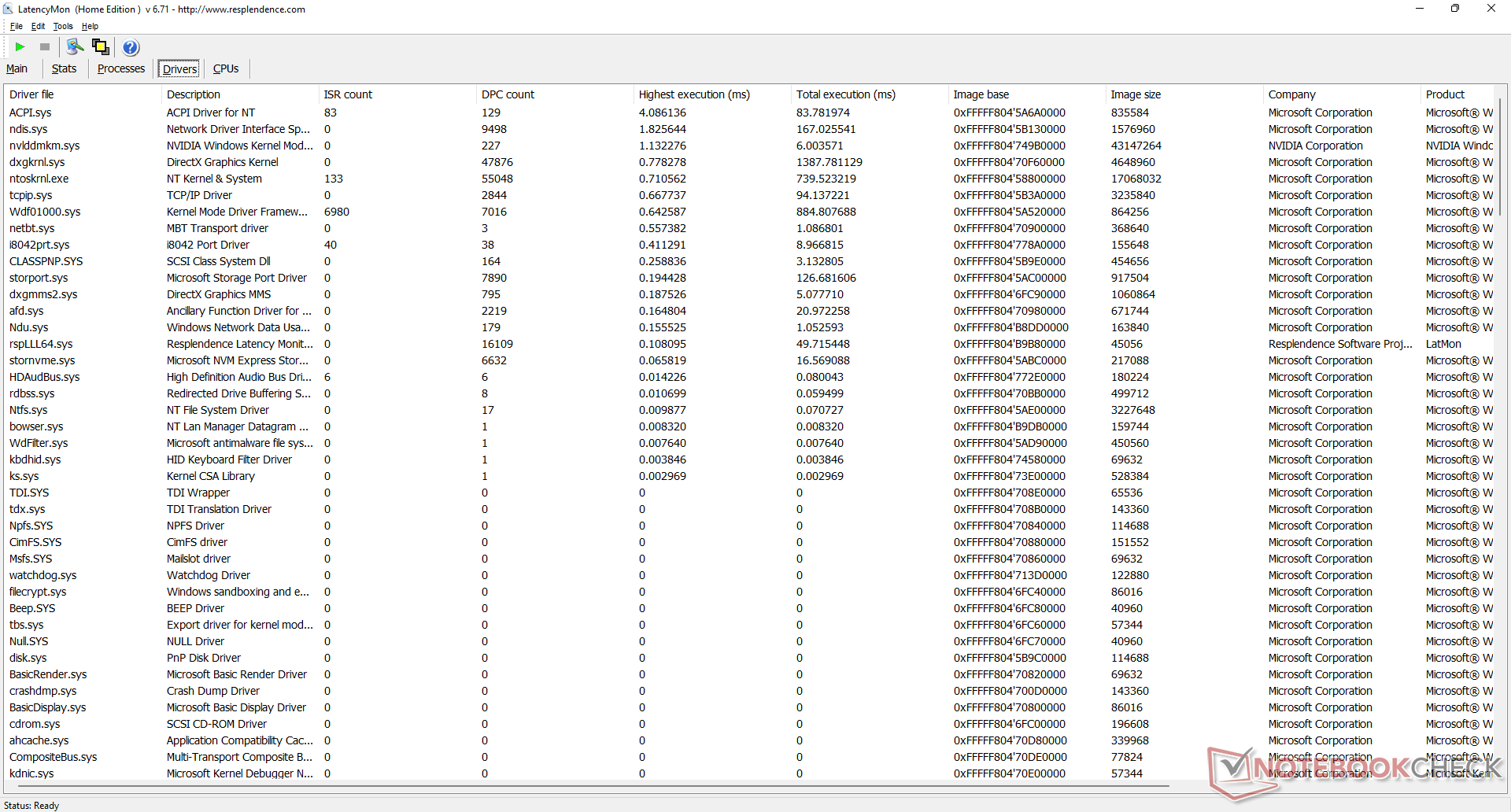1511x812 pixels.
Task: Click 'Resplendence Software Proj...' company cell
Action: click(x=1340, y=344)
